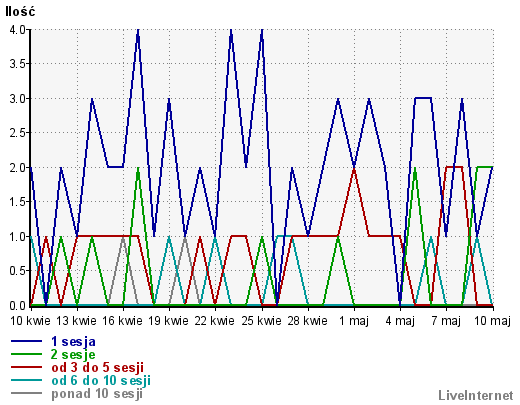This screenshot has width=520, height=405.
Task: Click the '2 sesje' legend label
Action: point(73,354)
